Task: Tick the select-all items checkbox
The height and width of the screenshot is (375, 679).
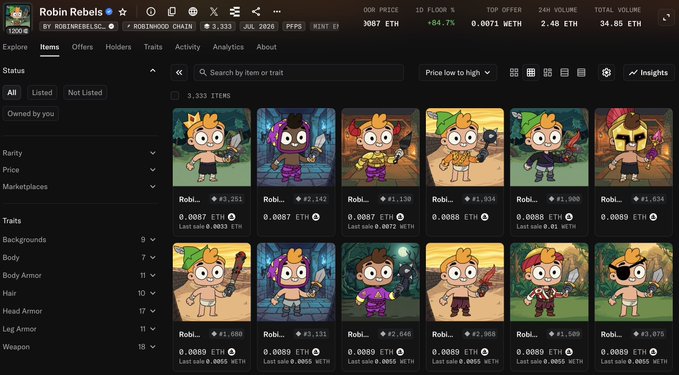Action: point(175,96)
